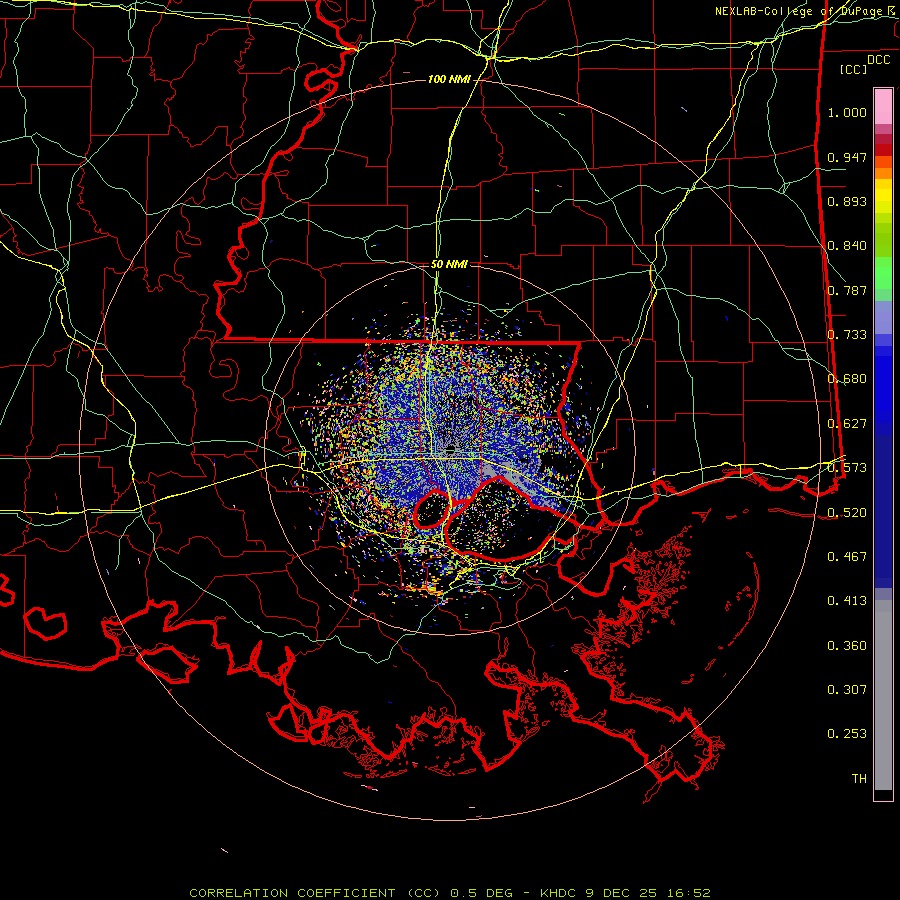The width and height of the screenshot is (900, 900).
Task: Click the DCC product label
Action: pos(878,60)
